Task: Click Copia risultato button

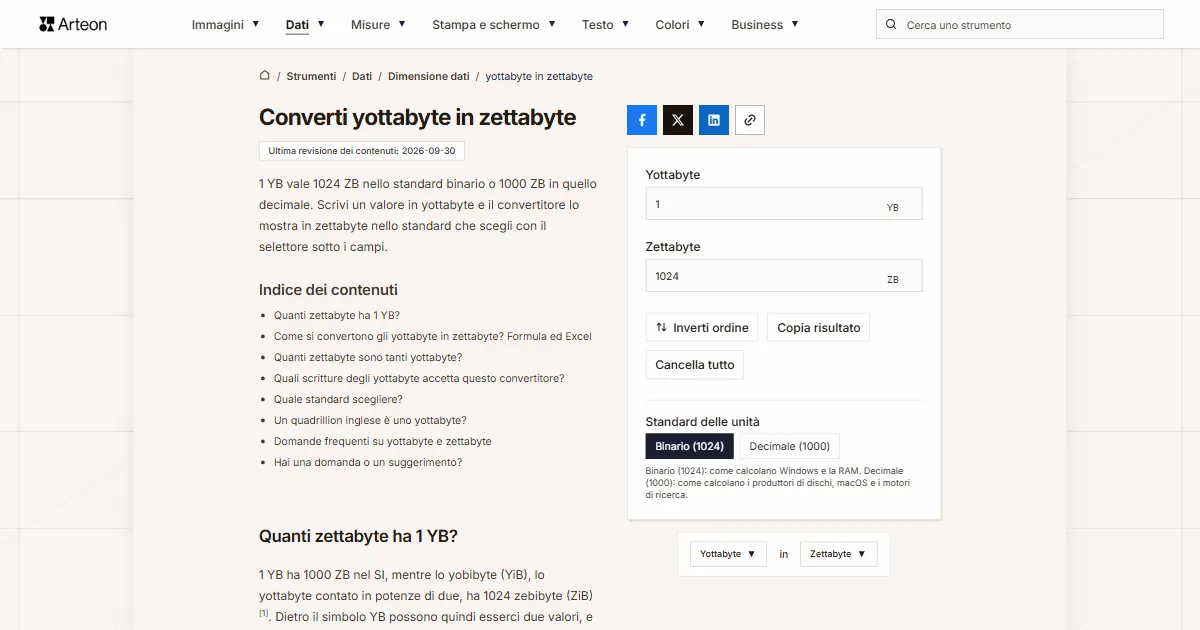Action: click(x=819, y=327)
